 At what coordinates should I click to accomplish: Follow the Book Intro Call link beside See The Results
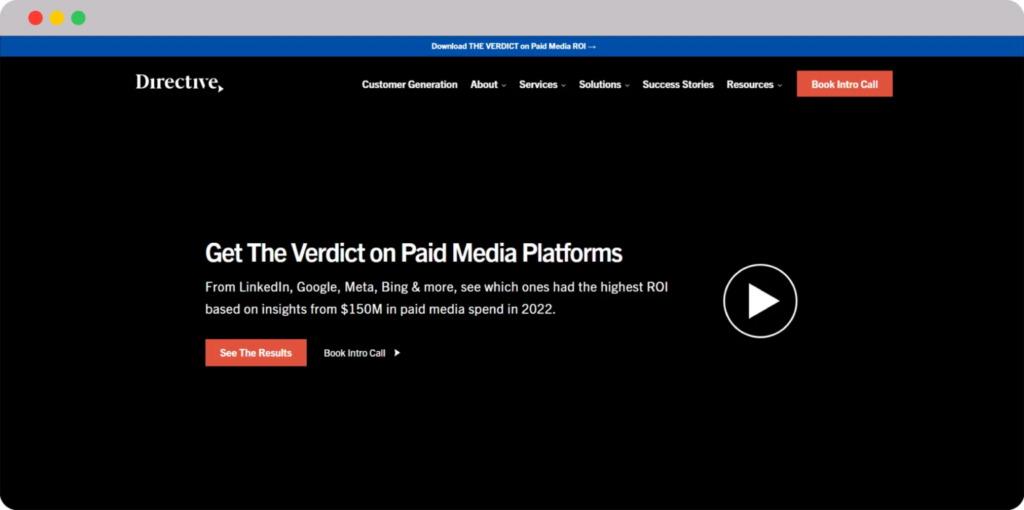(354, 353)
